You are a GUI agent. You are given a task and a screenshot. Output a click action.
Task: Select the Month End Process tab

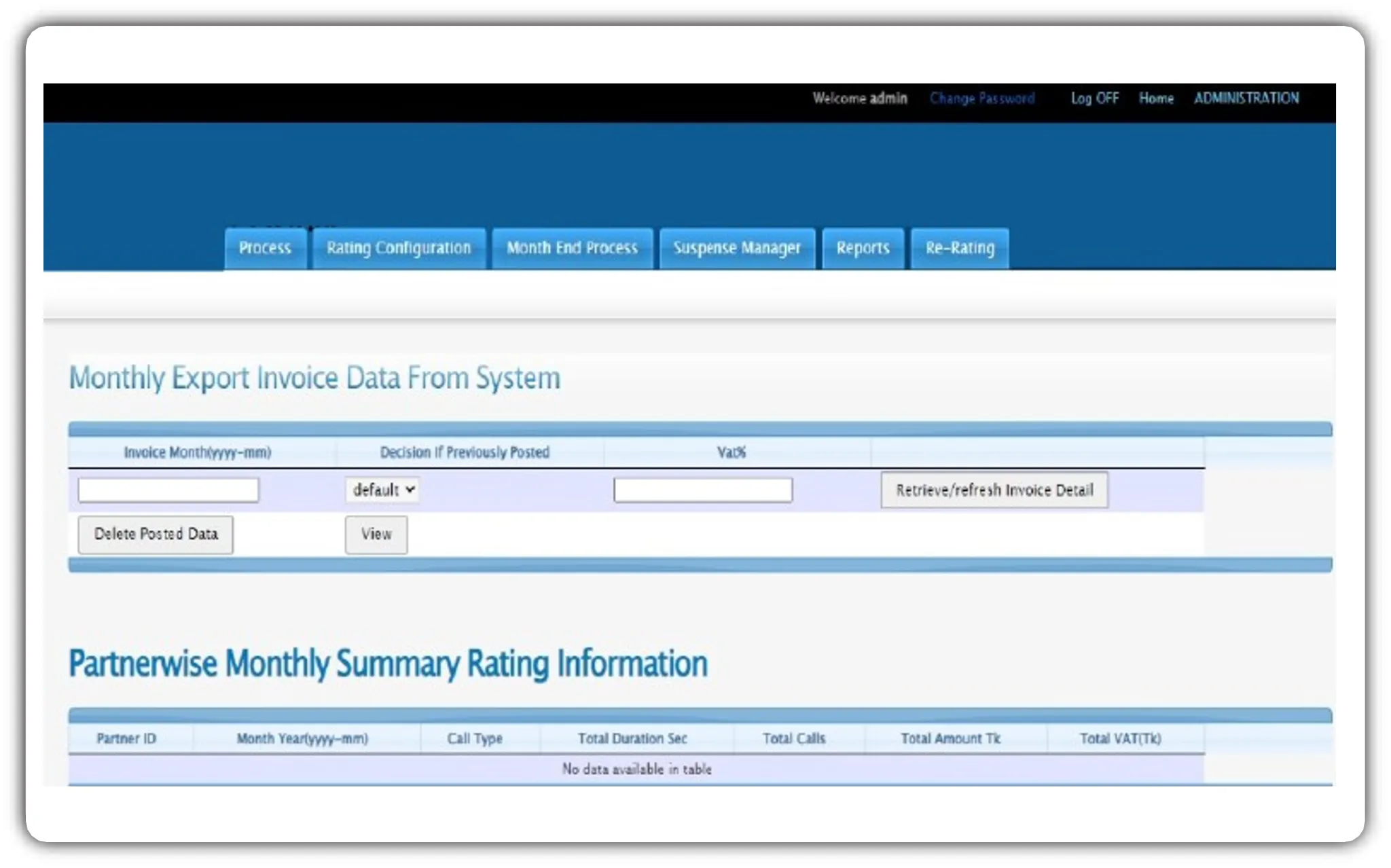(571, 249)
